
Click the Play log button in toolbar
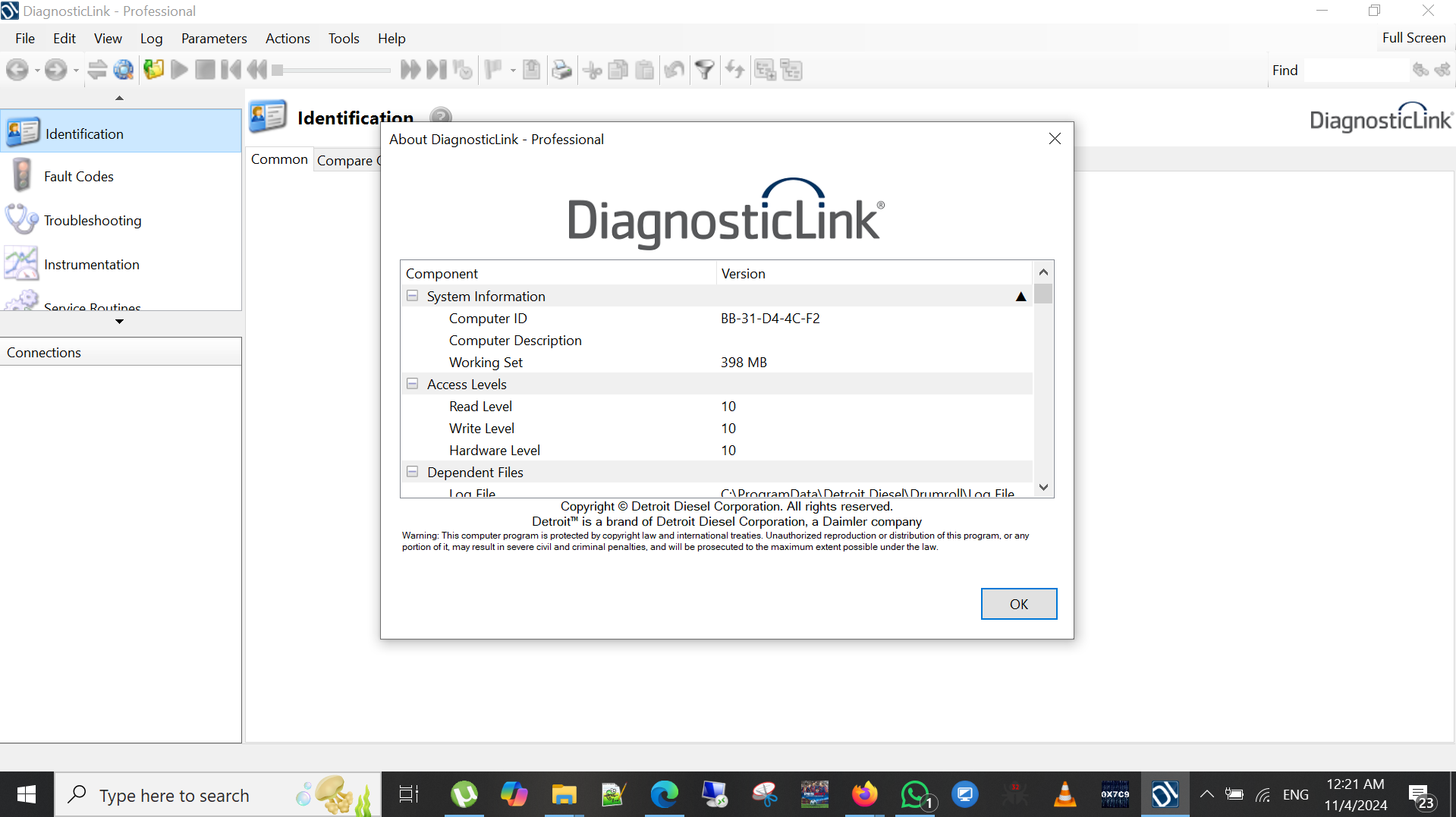tap(180, 71)
